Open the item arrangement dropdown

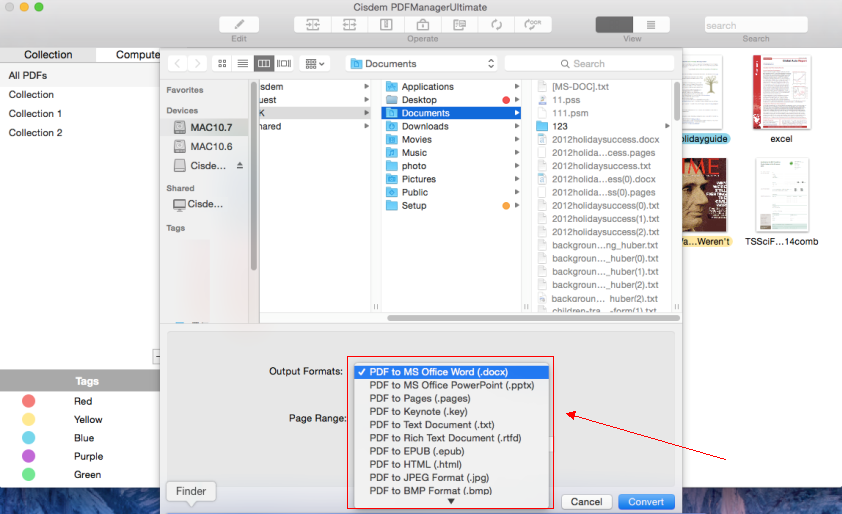[x=315, y=63]
